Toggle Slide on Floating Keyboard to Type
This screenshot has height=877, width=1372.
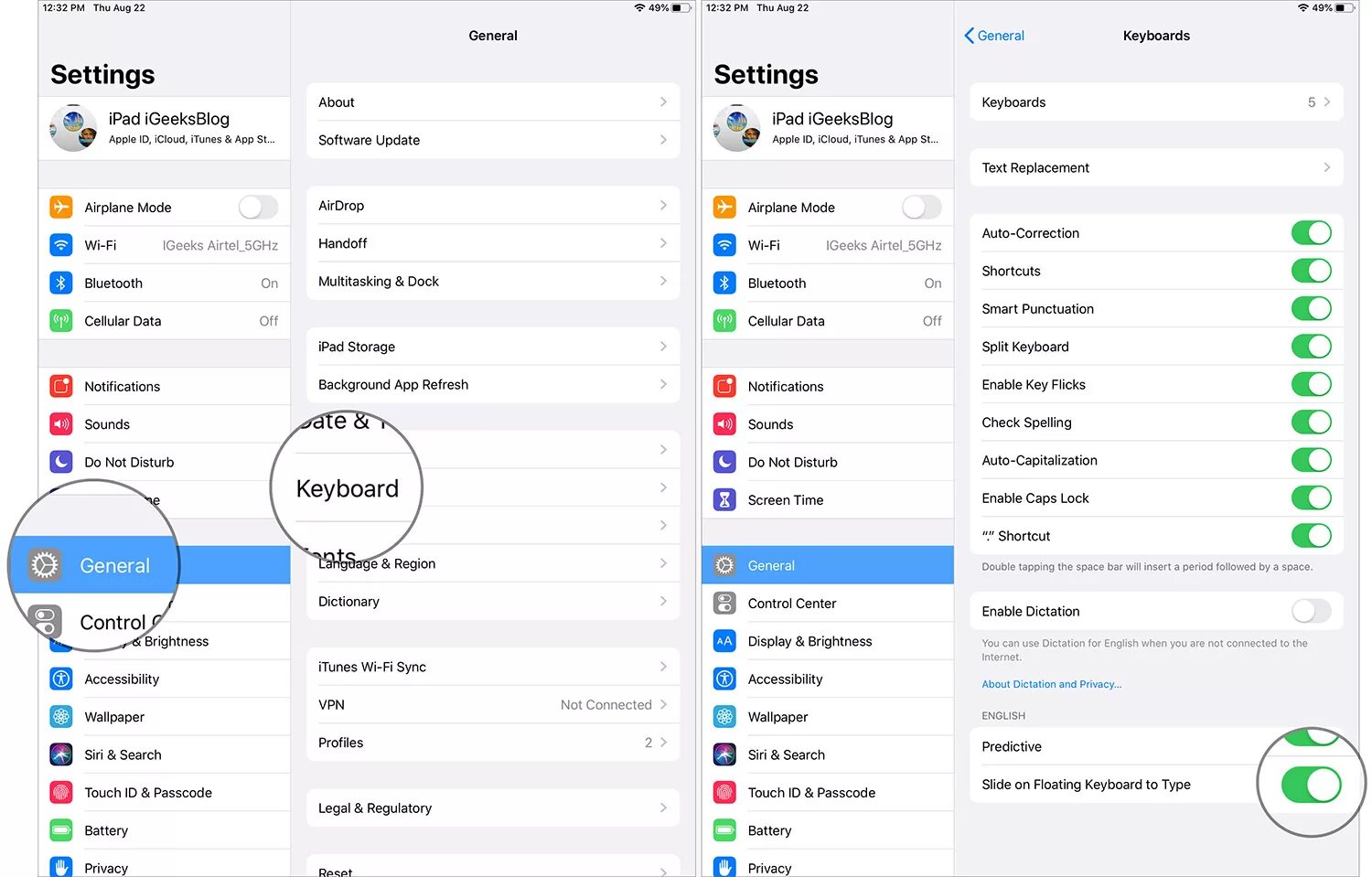coord(1311,785)
